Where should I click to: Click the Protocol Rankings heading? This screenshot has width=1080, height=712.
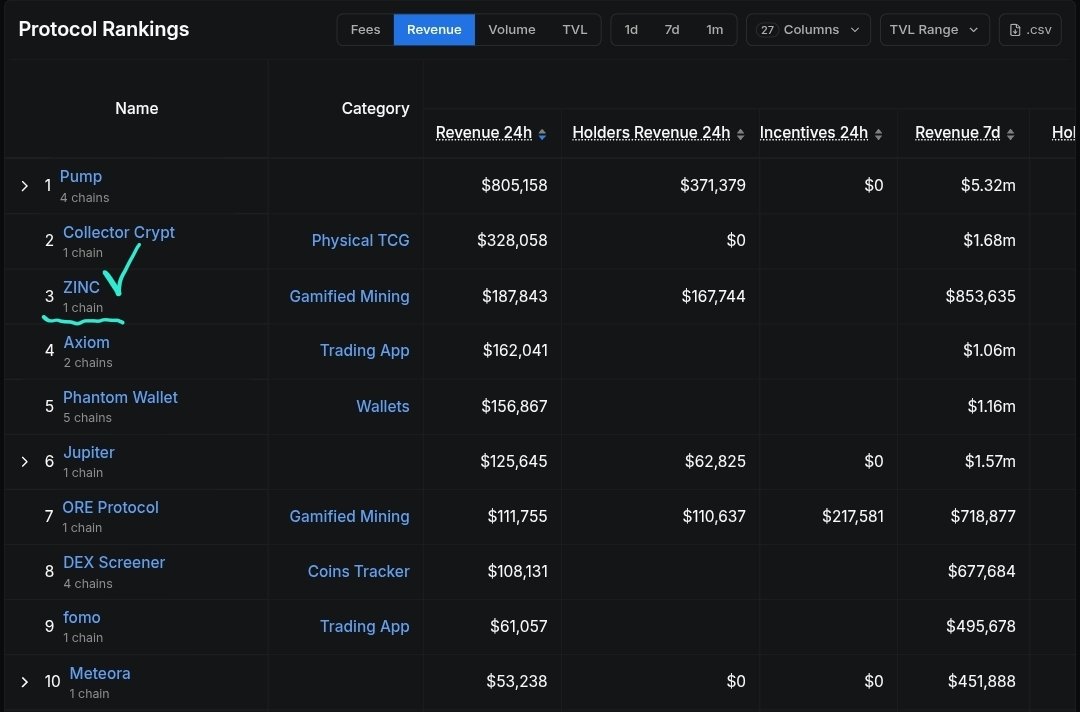click(103, 29)
